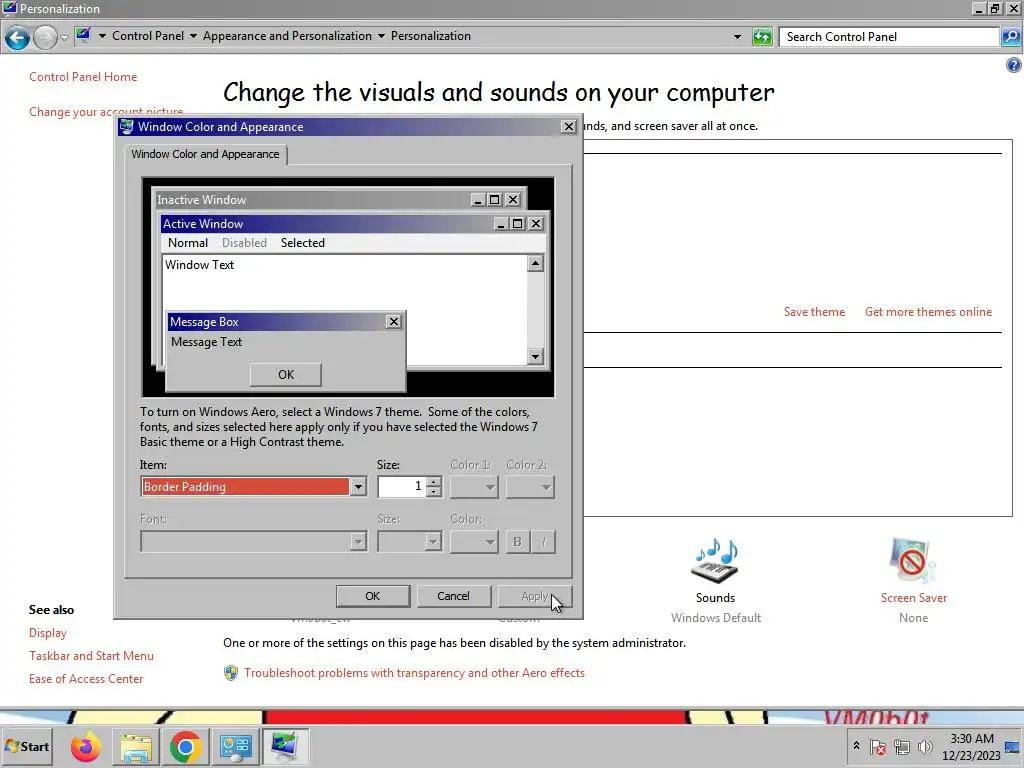
Task: Open Taskbar and Start Menu link
Action: [91, 656]
